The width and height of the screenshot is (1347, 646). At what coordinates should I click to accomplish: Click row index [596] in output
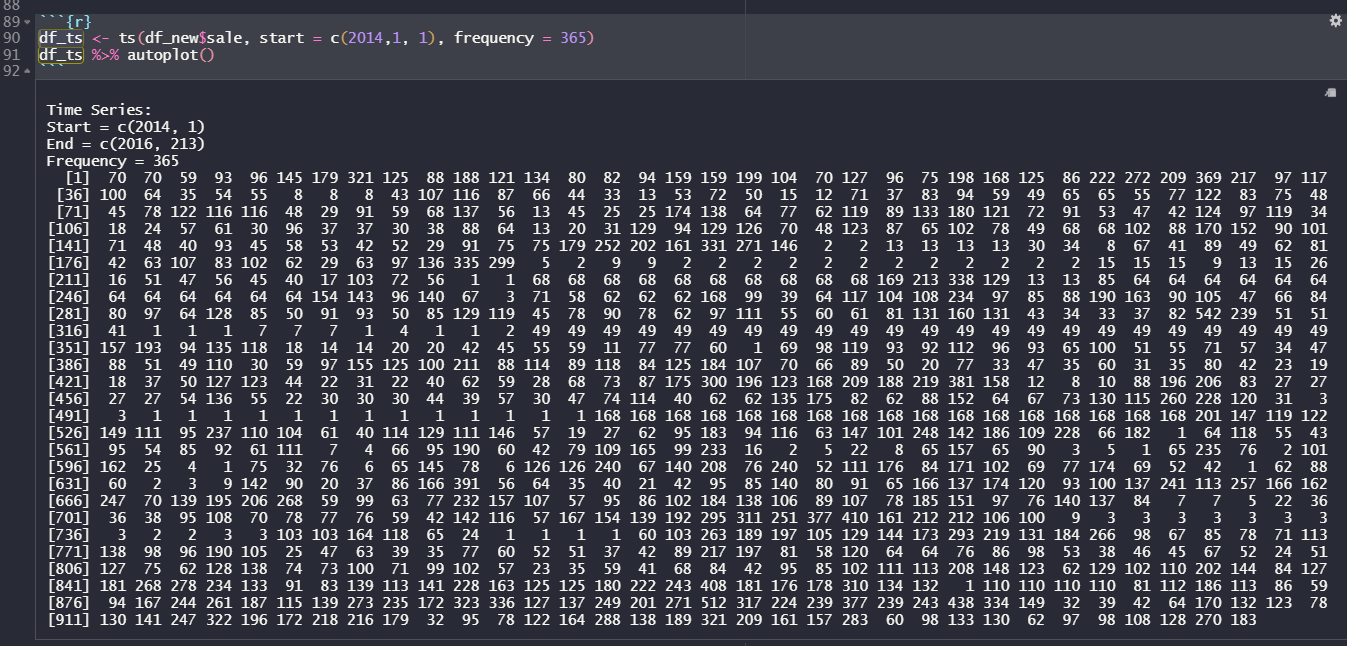pos(68,466)
